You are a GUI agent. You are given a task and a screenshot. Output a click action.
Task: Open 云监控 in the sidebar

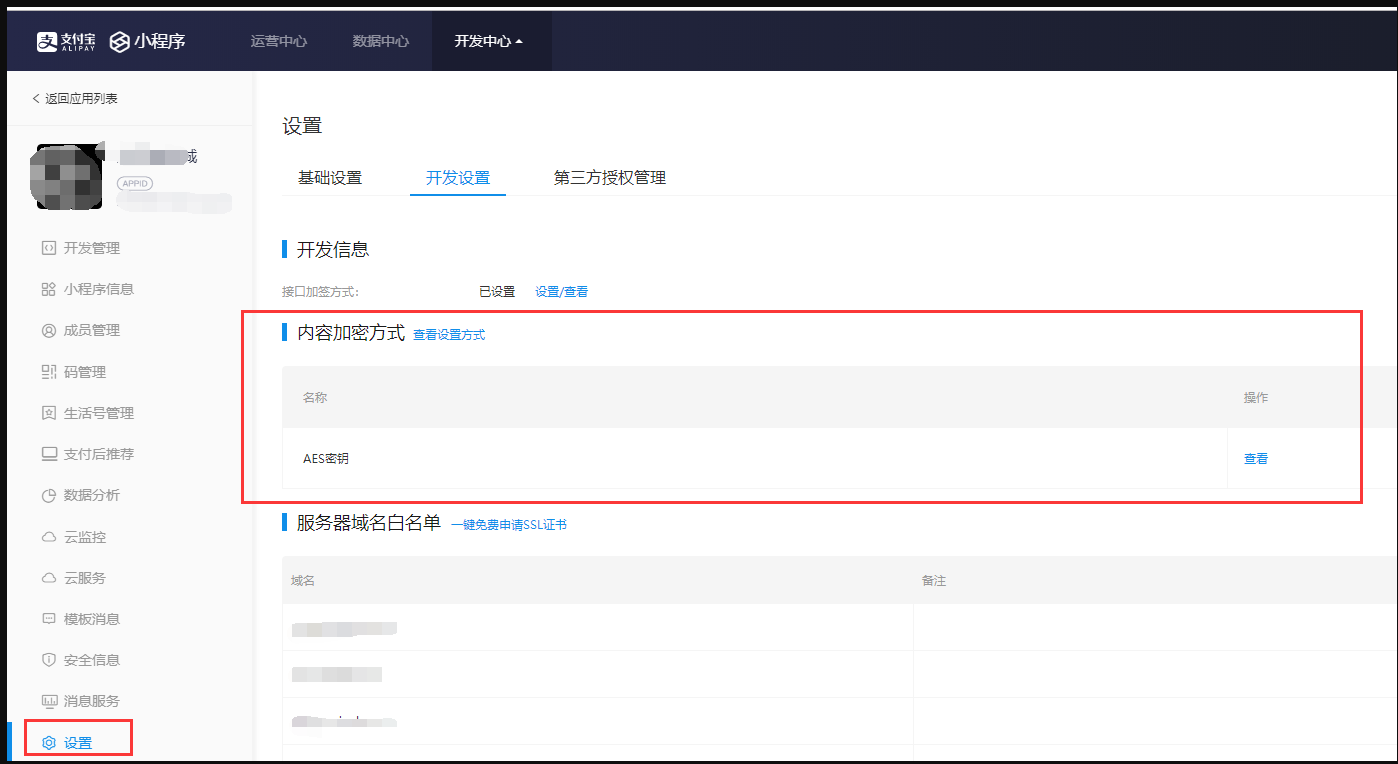click(x=85, y=537)
